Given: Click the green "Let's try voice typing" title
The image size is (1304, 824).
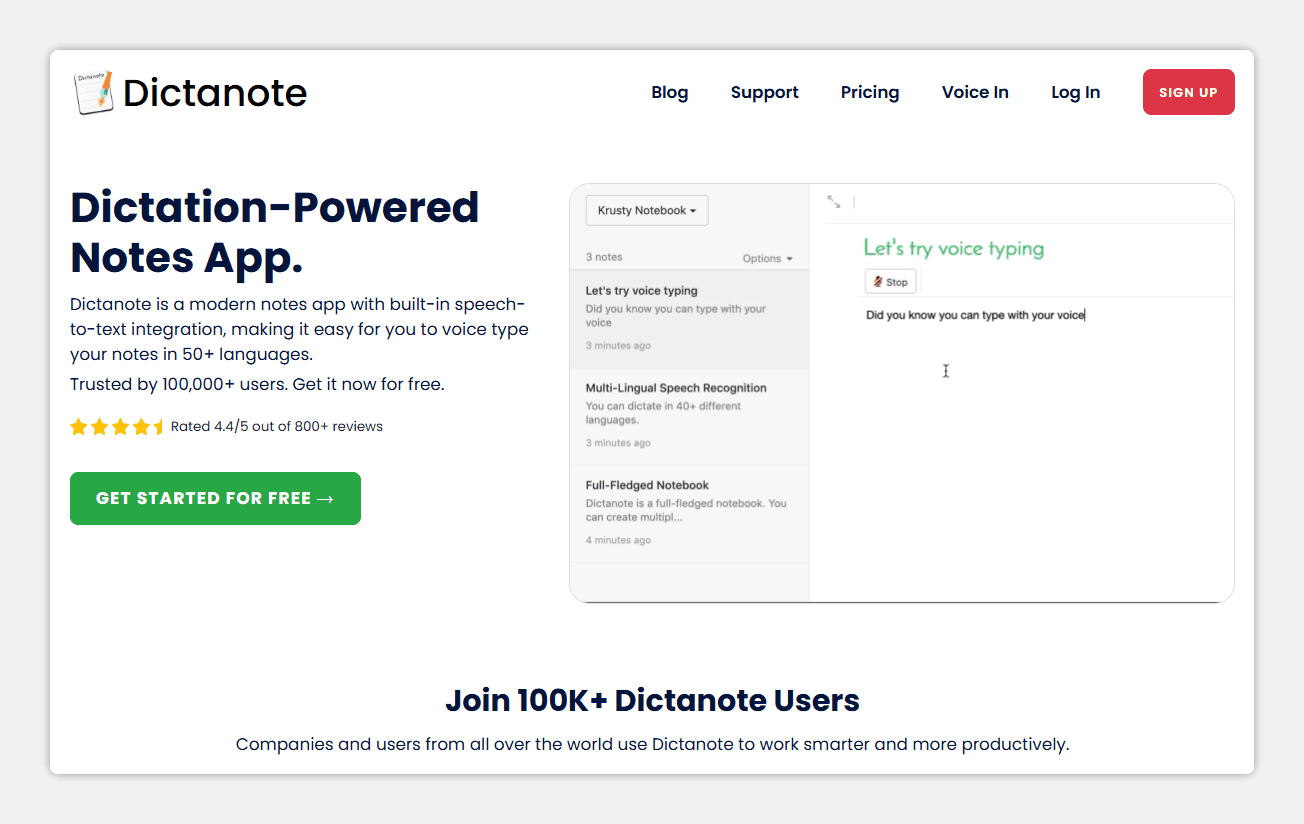Looking at the screenshot, I should click(954, 248).
